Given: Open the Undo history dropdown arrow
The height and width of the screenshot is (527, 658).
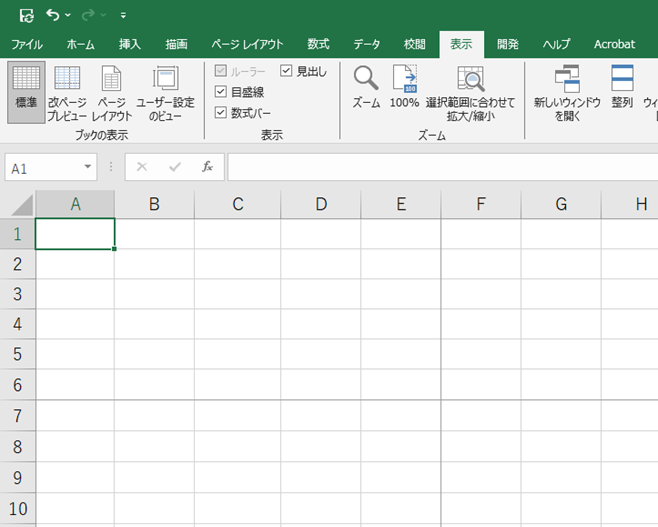Looking at the screenshot, I should (x=68, y=16).
